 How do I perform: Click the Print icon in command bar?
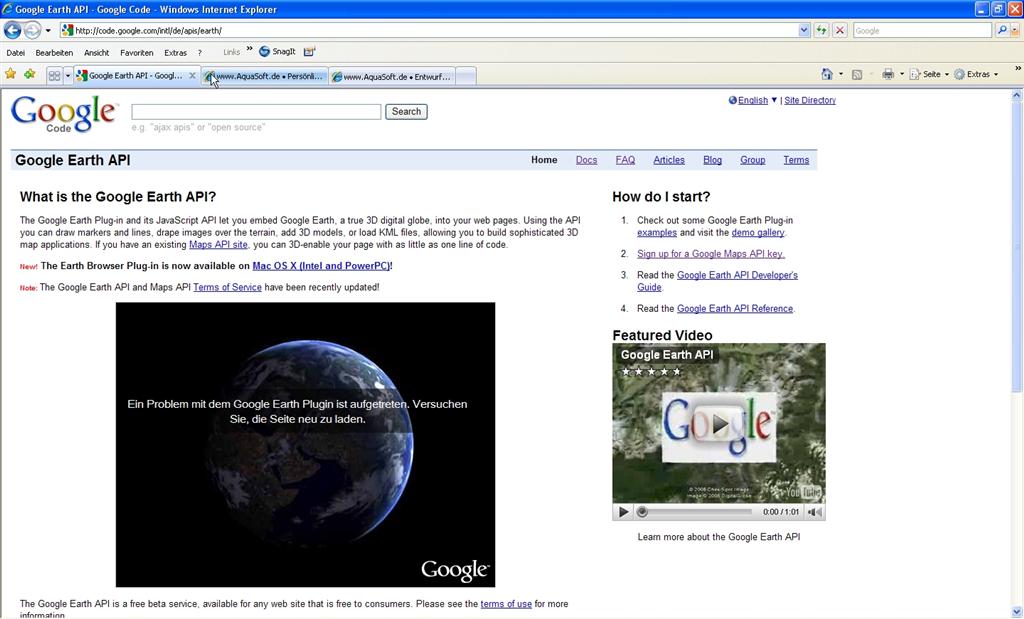click(x=887, y=75)
